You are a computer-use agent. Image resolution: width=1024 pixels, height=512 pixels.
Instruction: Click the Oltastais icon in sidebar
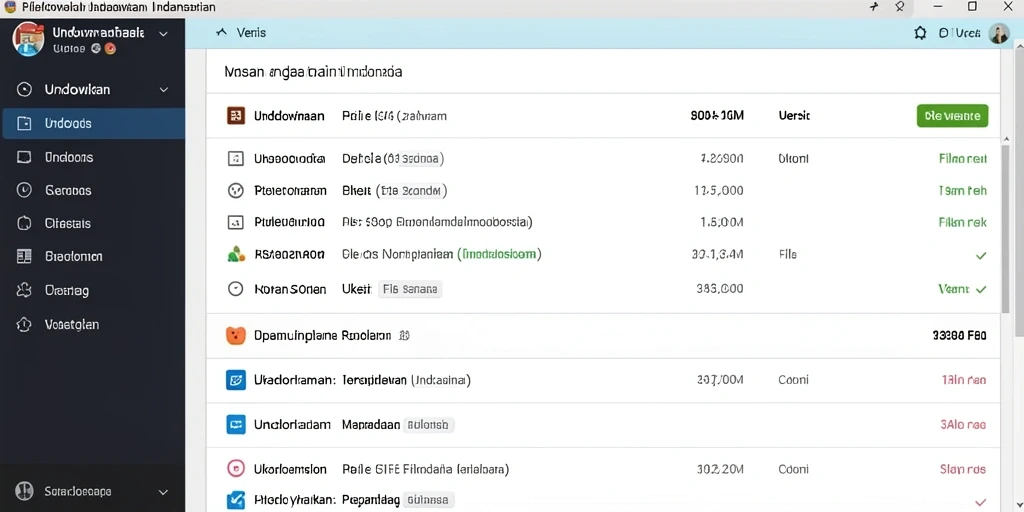[24, 223]
